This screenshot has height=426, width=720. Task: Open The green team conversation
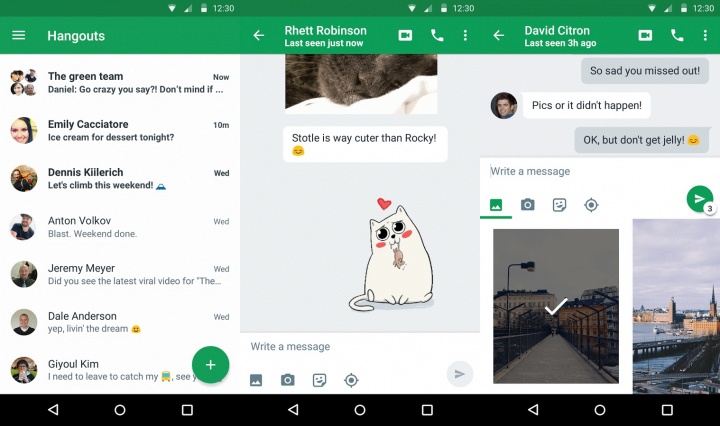120,83
